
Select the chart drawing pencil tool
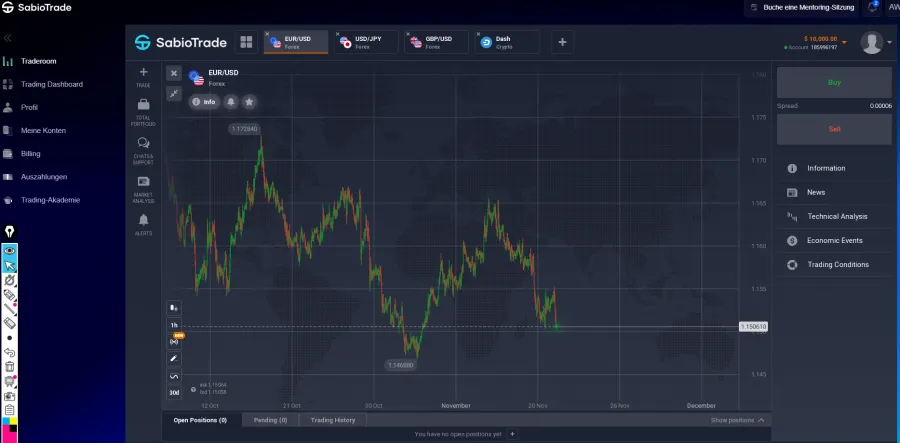[x=174, y=359]
